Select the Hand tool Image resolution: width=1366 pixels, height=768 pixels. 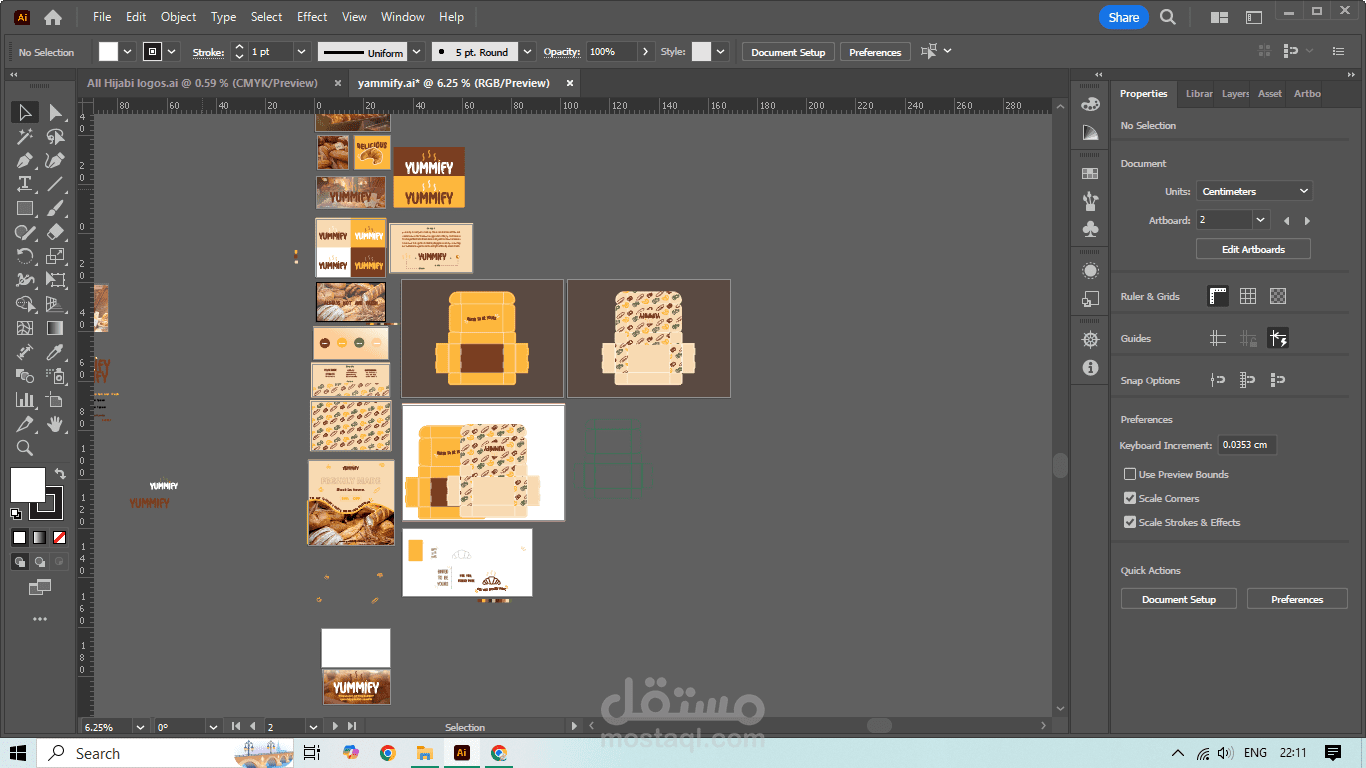(x=56, y=424)
